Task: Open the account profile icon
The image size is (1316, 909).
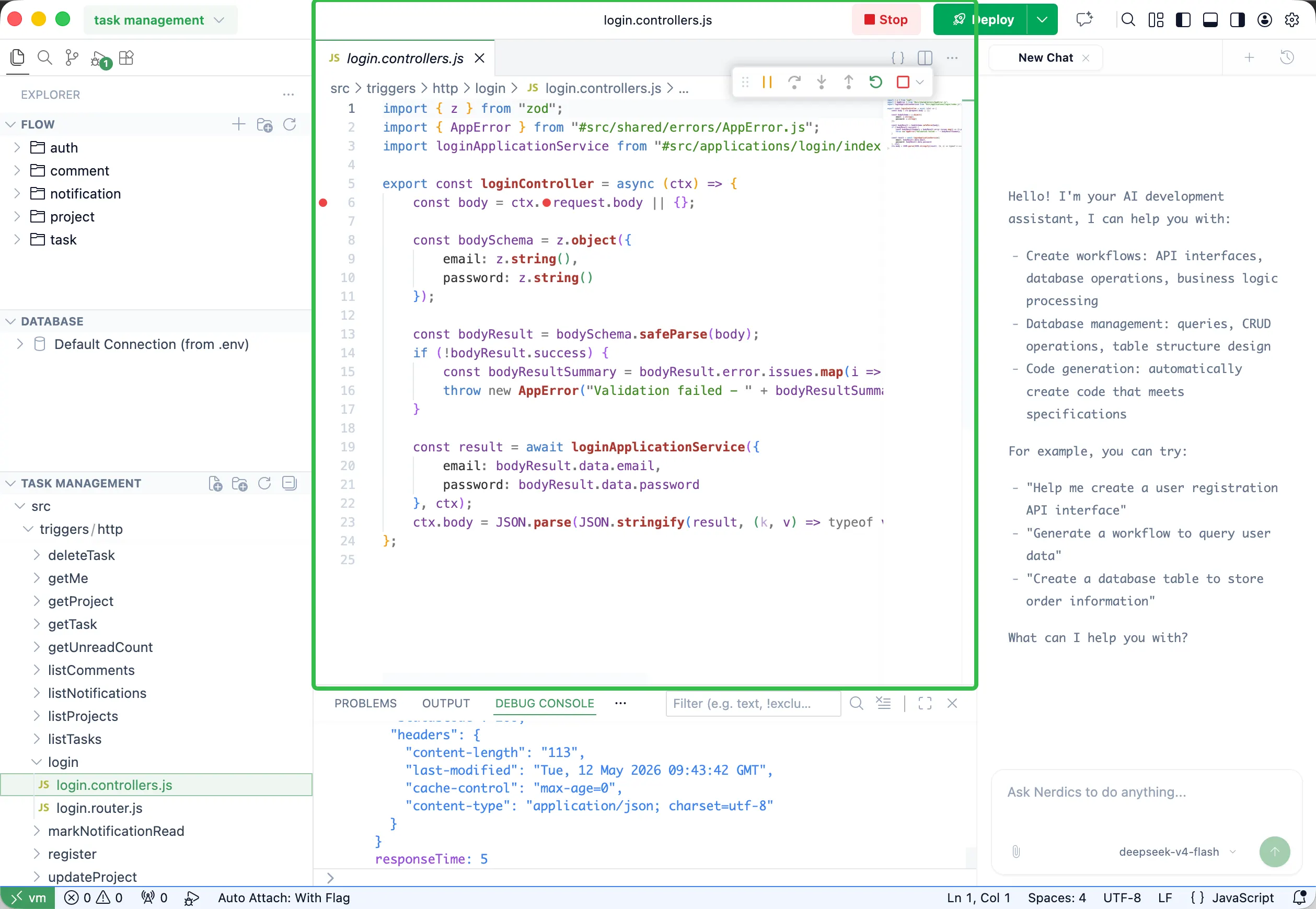Action: pos(1265,20)
